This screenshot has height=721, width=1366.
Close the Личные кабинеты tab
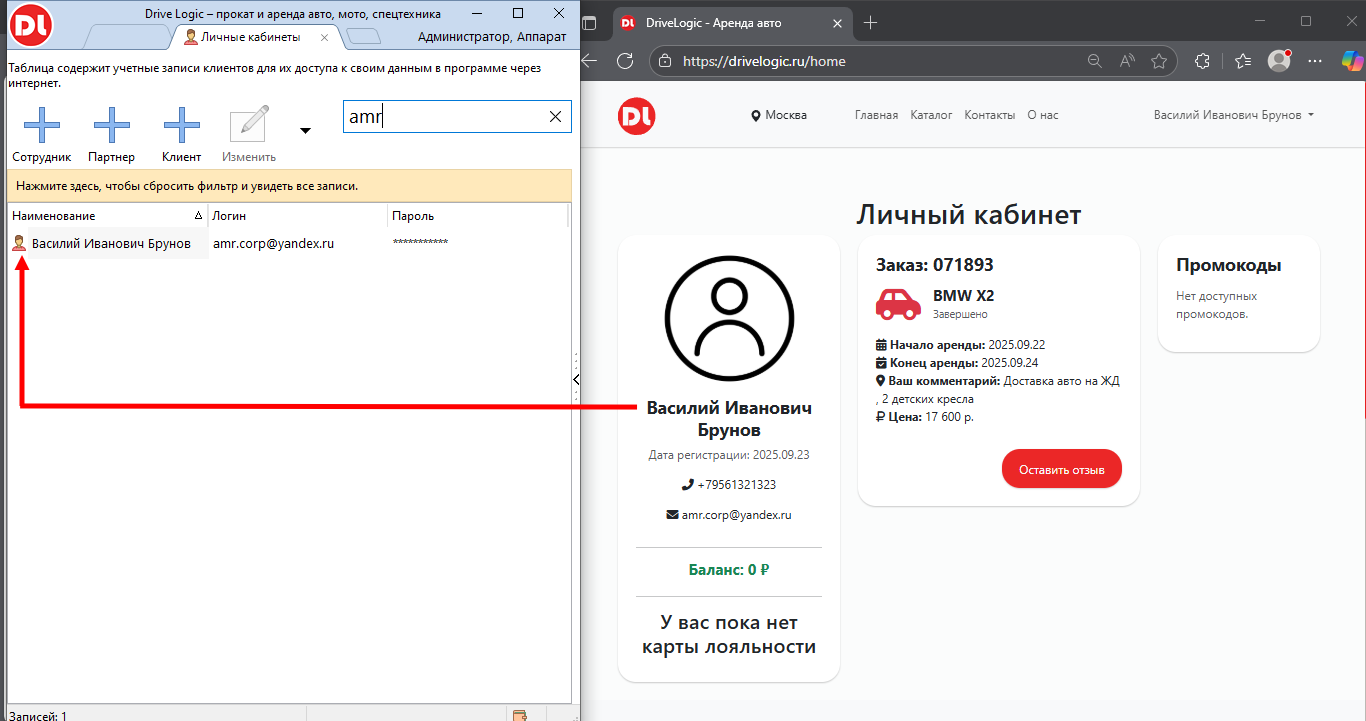pyautogui.click(x=324, y=37)
